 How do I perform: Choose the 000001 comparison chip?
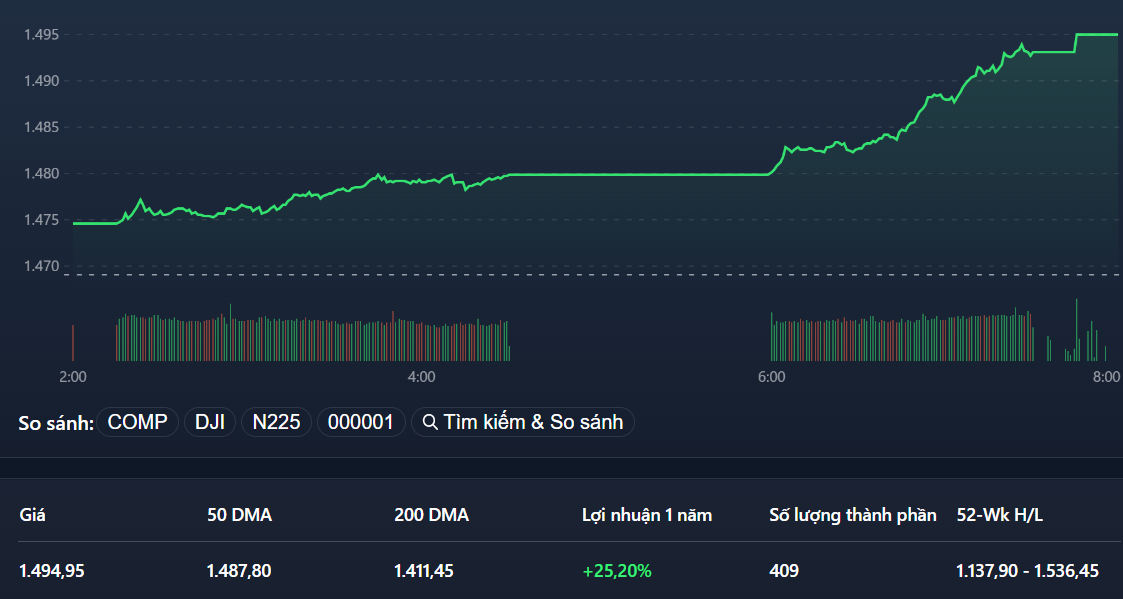pos(361,422)
